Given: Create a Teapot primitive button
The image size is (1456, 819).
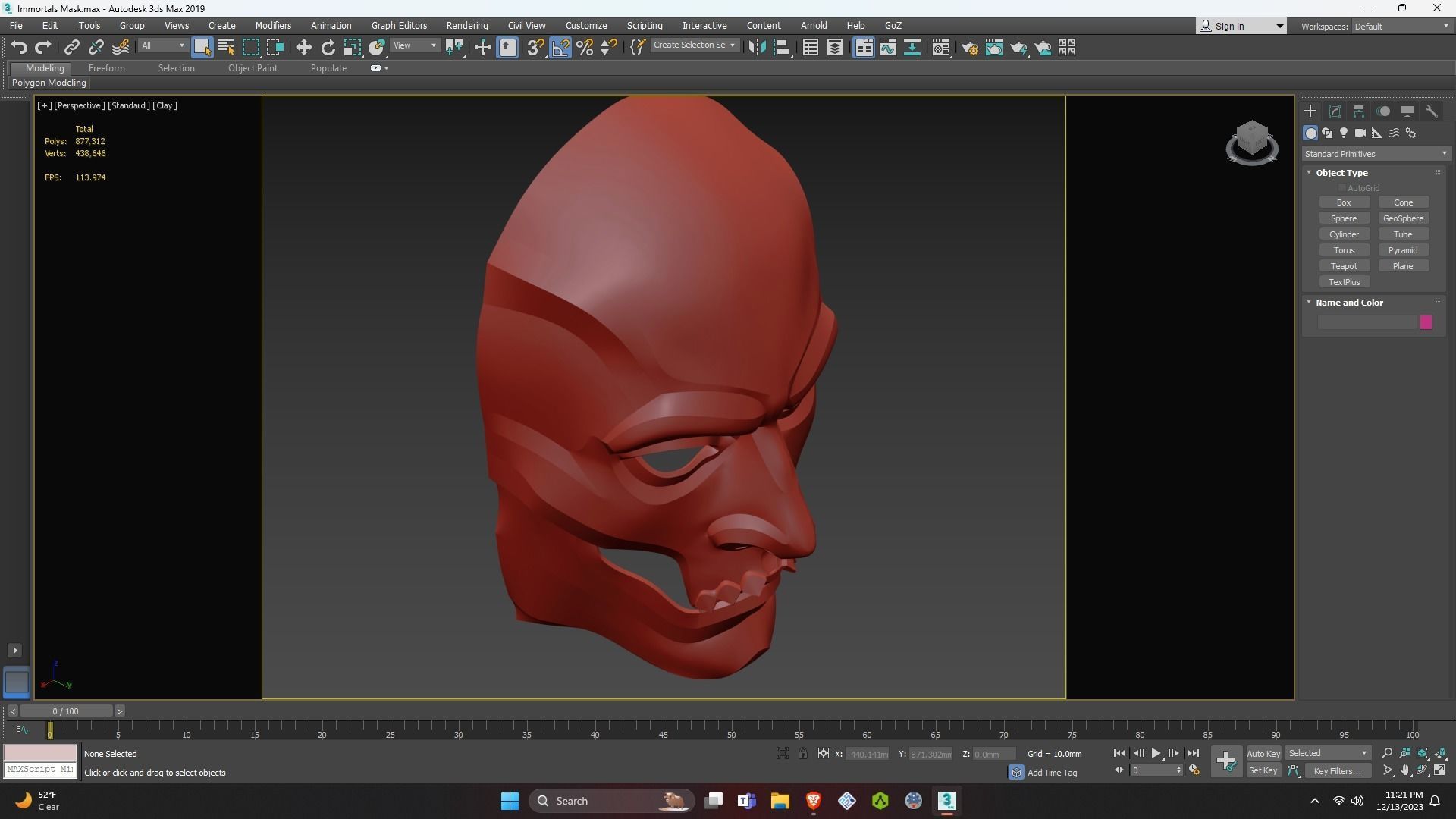Looking at the screenshot, I should pyautogui.click(x=1344, y=266).
